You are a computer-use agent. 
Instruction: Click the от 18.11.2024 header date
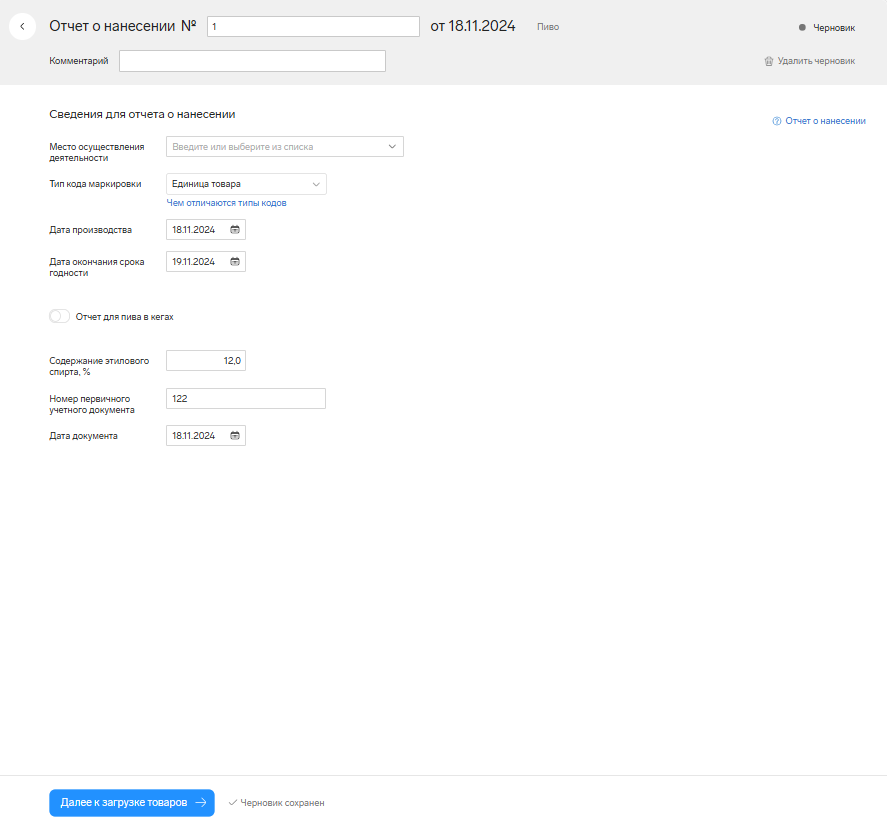pos(473,26)
